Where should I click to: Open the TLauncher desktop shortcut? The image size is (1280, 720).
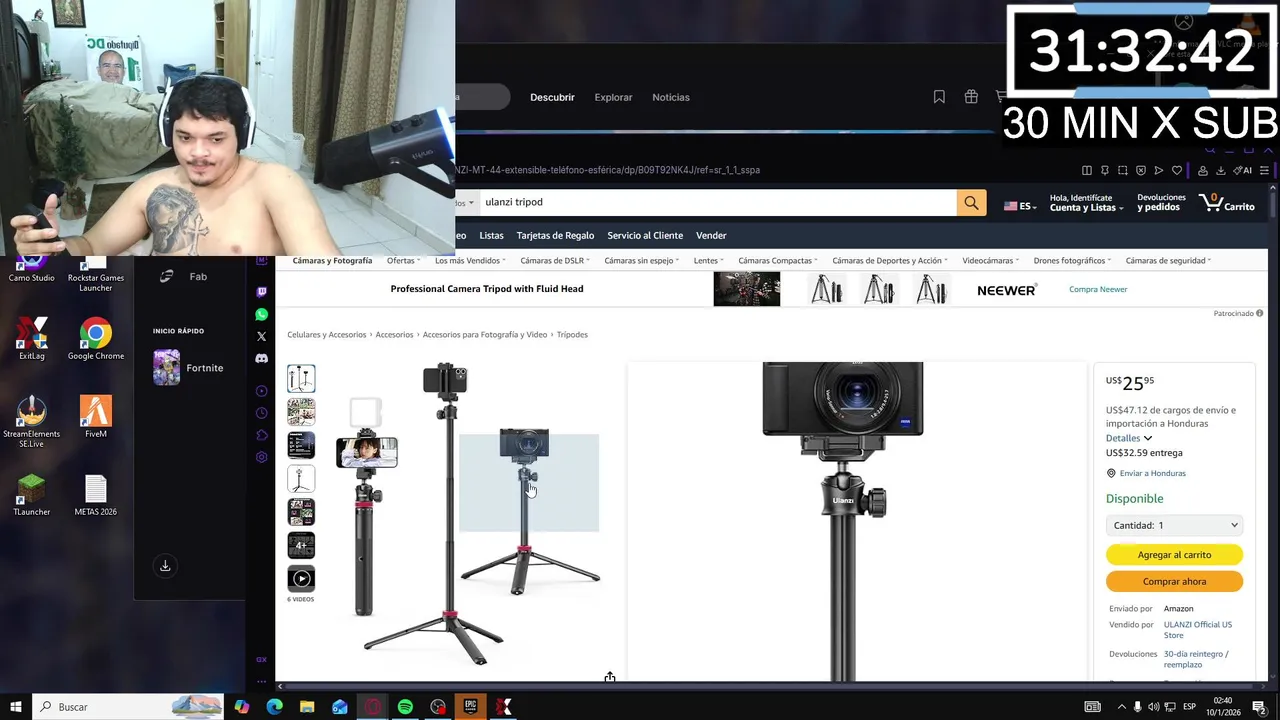pyautogui.click(x=32, y=495)
